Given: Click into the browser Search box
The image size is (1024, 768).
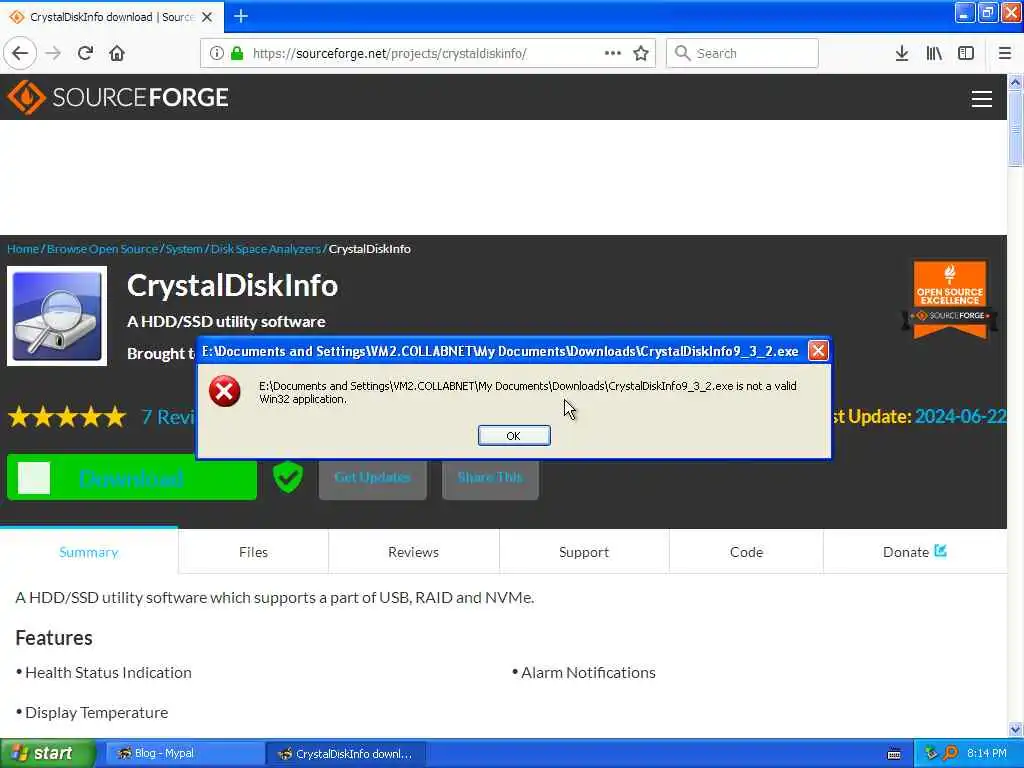Looking at the screenshot, I should 742,53.
